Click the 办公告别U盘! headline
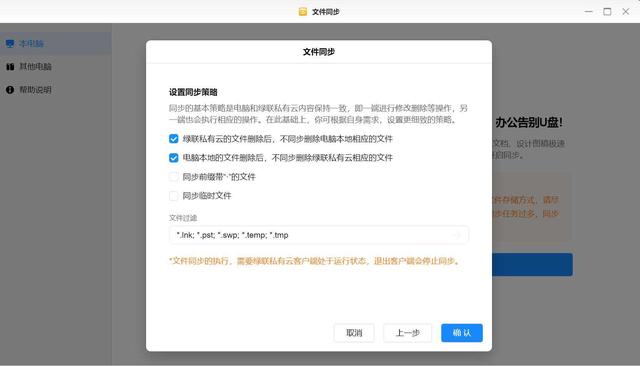 (x=529, y=122)
